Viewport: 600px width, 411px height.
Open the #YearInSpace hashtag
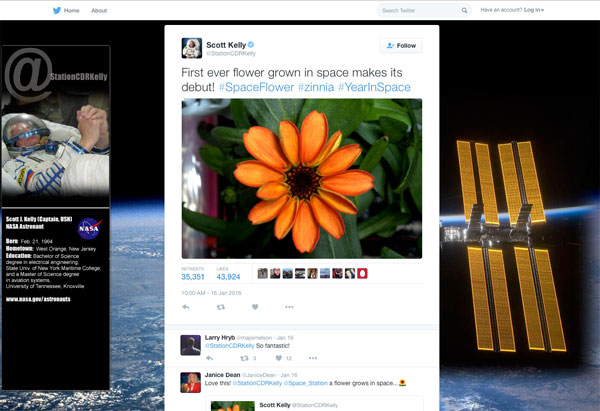point(374,87)
